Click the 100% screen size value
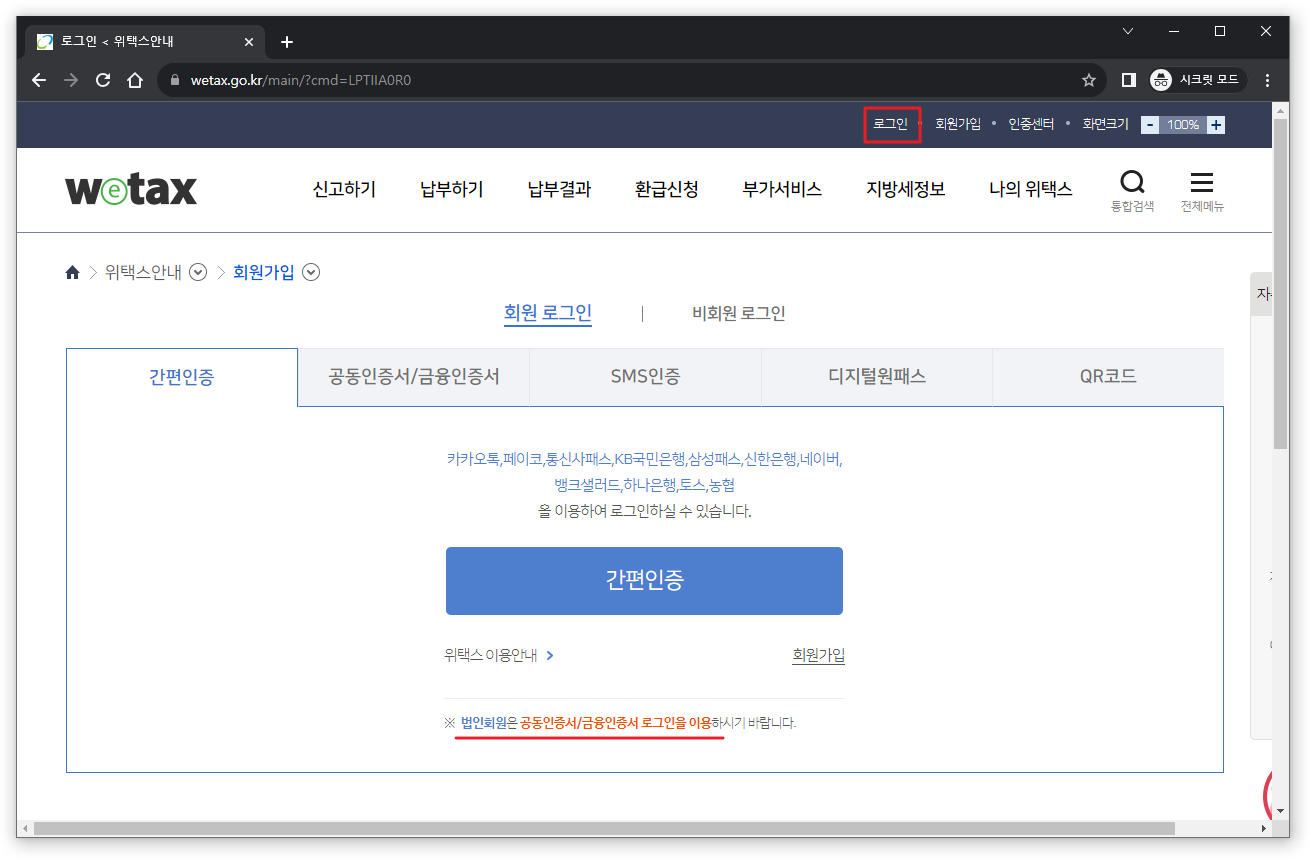 [1183, 125]
